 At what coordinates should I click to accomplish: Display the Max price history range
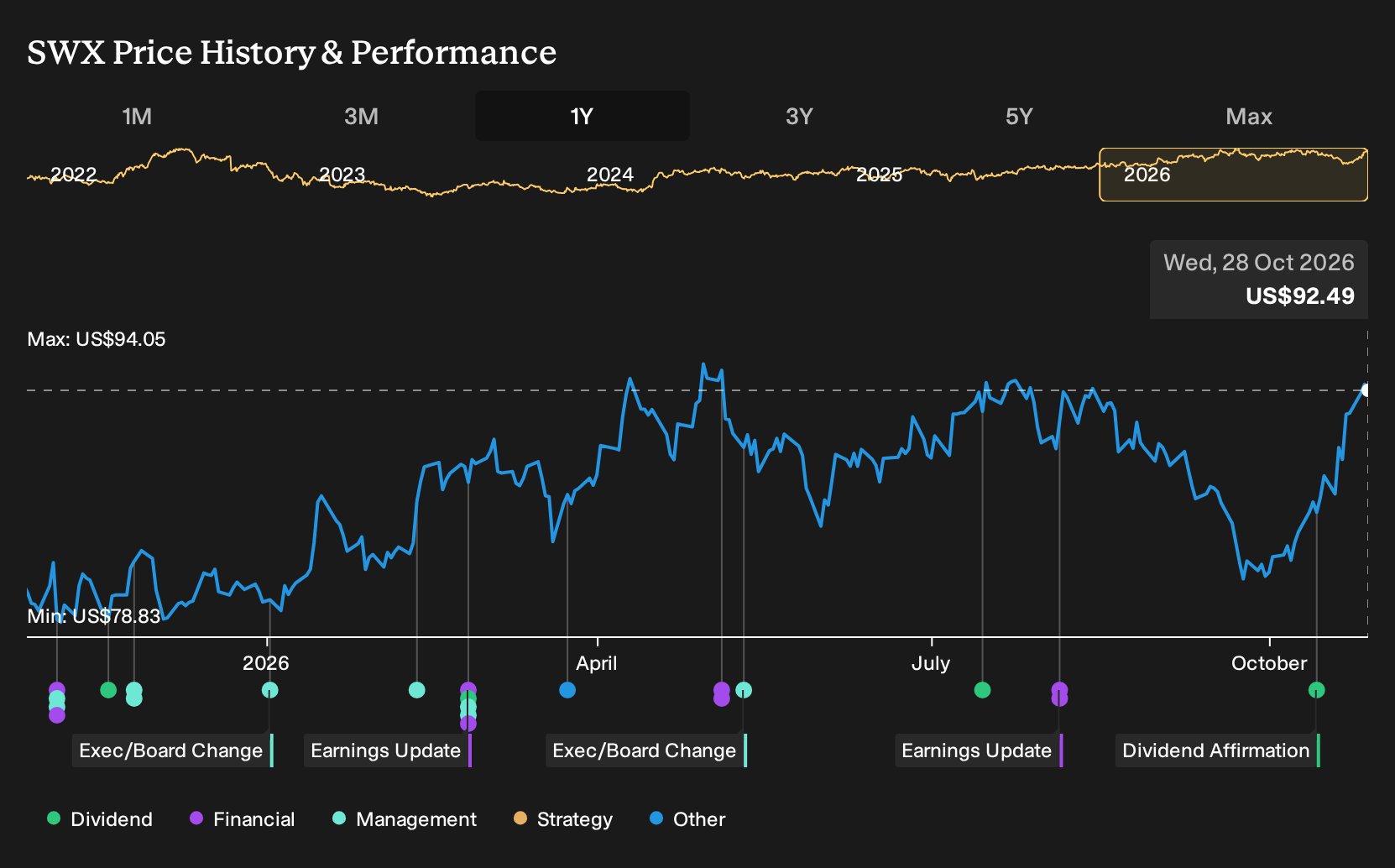click(x=1249, y=116)
